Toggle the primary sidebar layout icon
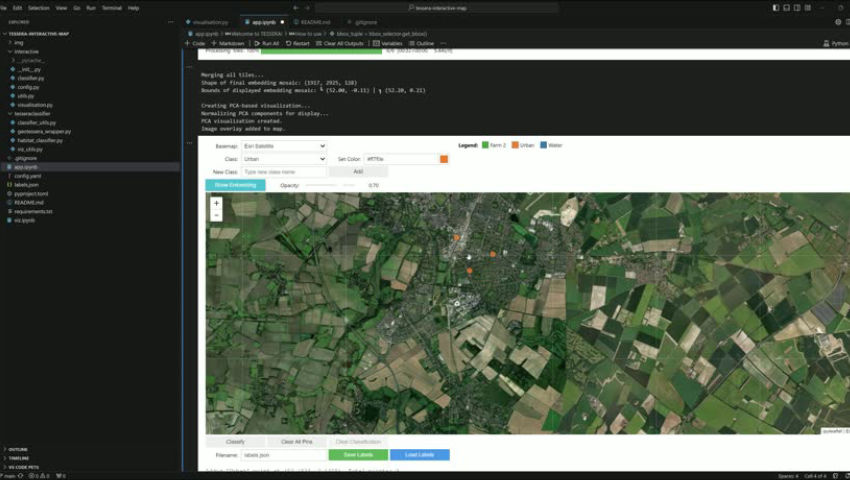 776,8
